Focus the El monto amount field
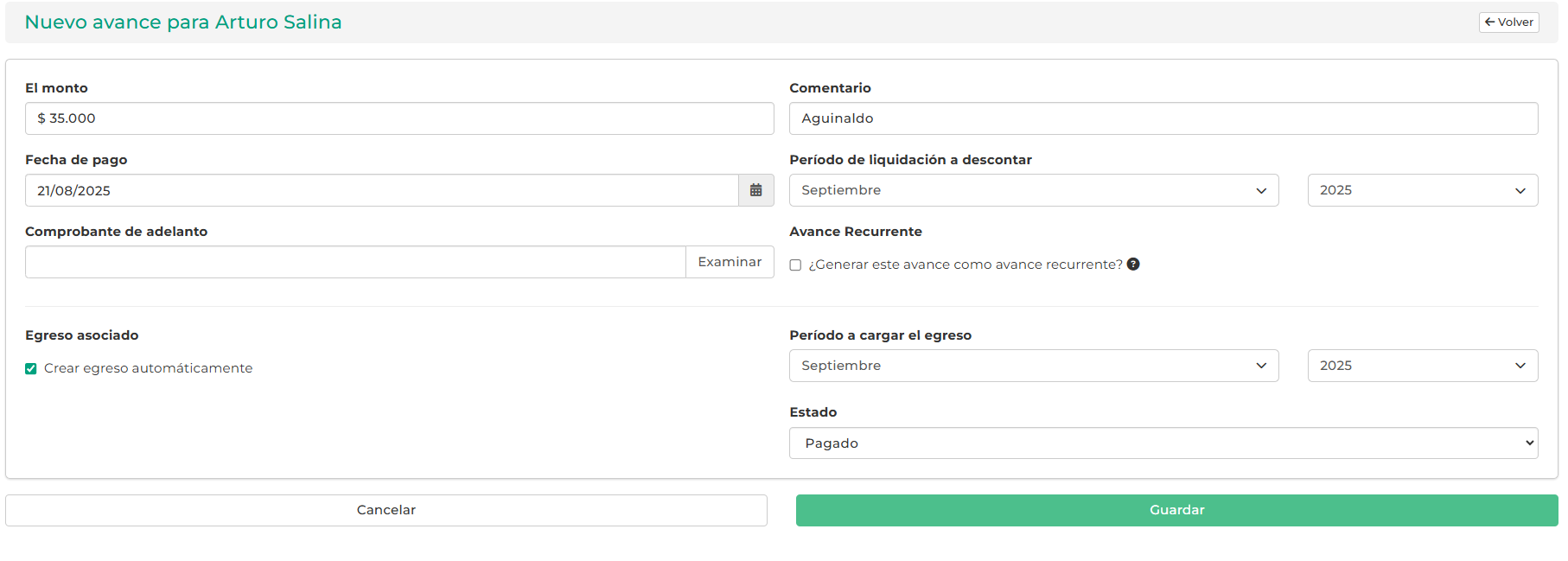Screen dimensions: 1568x561 coord(398,118)
